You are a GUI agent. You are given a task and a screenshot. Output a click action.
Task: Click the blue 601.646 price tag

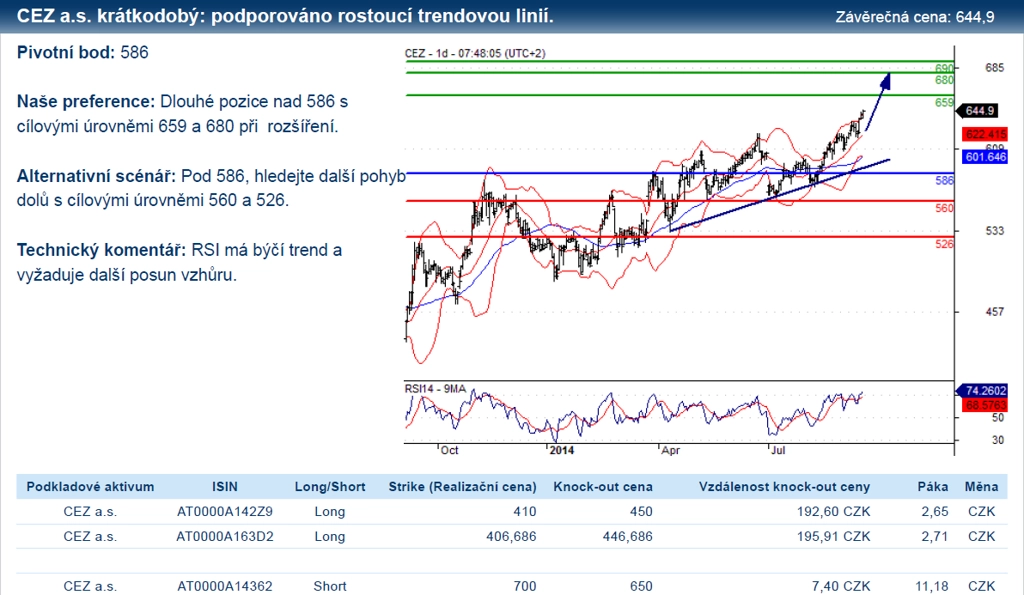click(985, 157)
